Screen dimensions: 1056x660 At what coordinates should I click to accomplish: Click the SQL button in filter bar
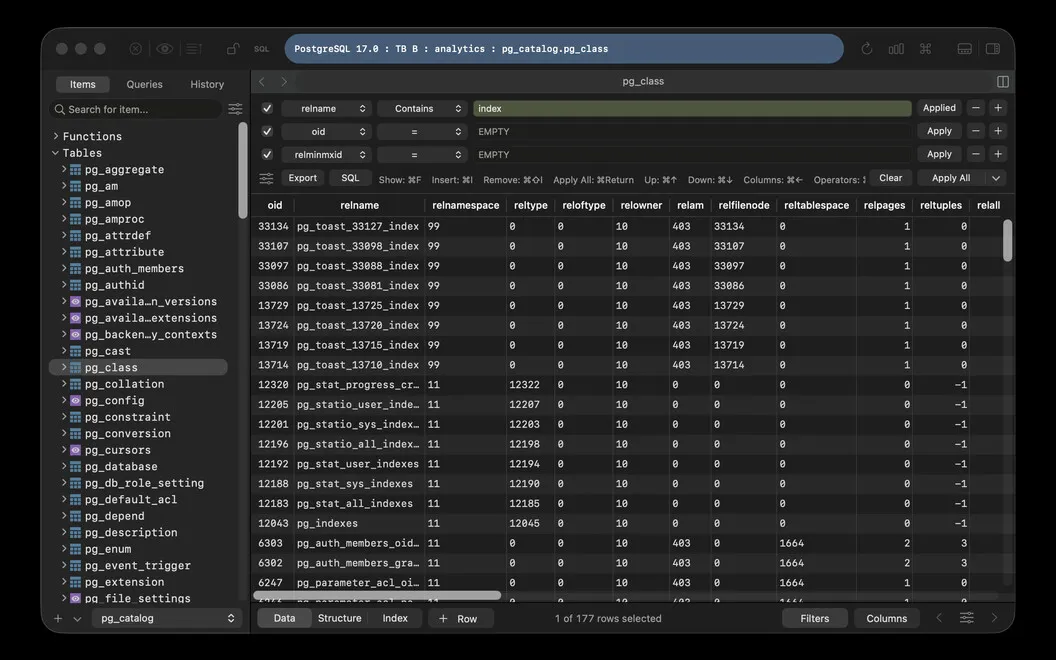pyautogui.click(x=350, y=178)
